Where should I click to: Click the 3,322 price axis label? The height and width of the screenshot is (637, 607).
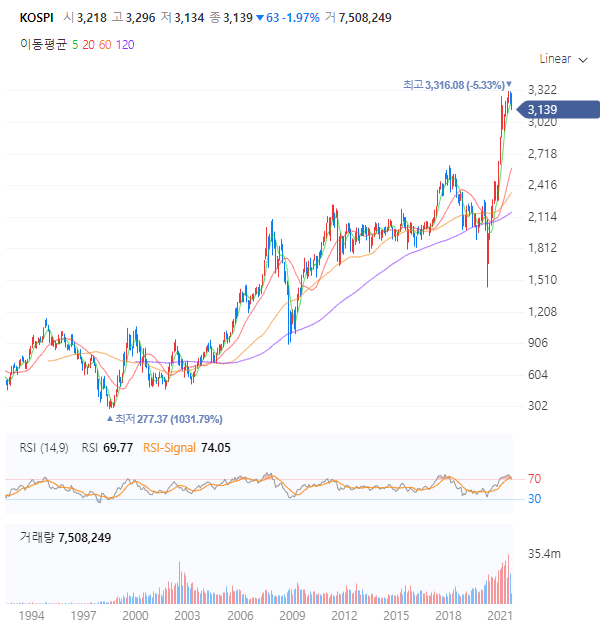click(542, 90)
